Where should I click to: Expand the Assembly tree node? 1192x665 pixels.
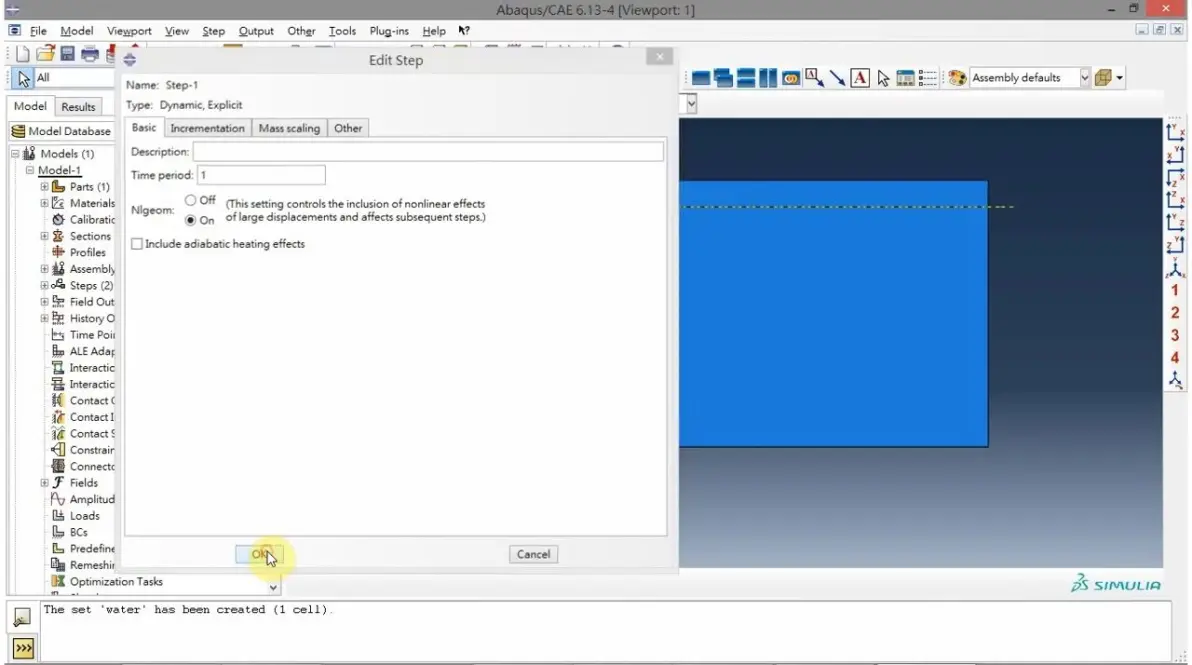pos(44,269)
